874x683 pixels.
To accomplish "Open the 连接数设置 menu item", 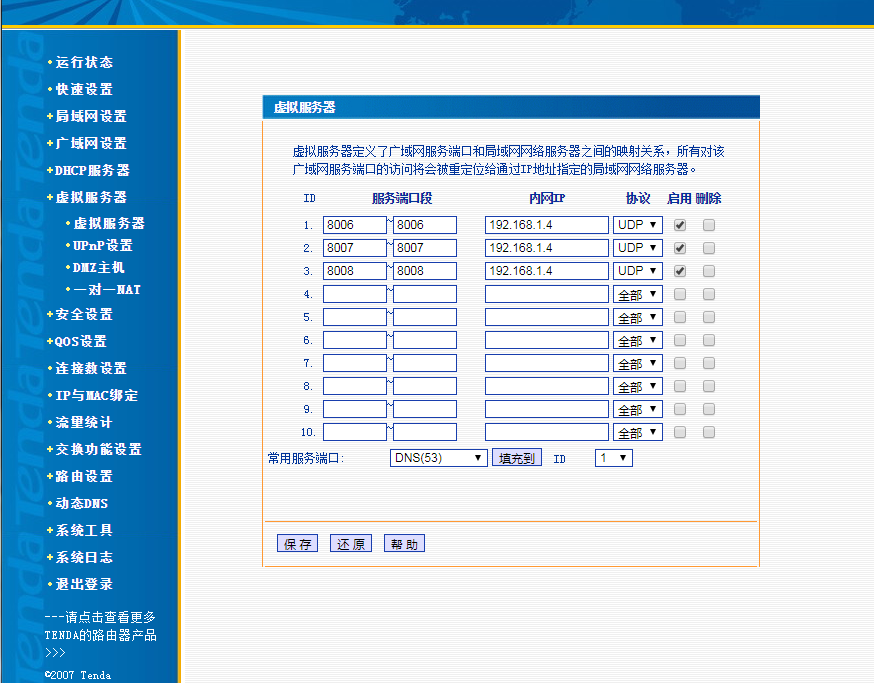I will coord(90,368).
